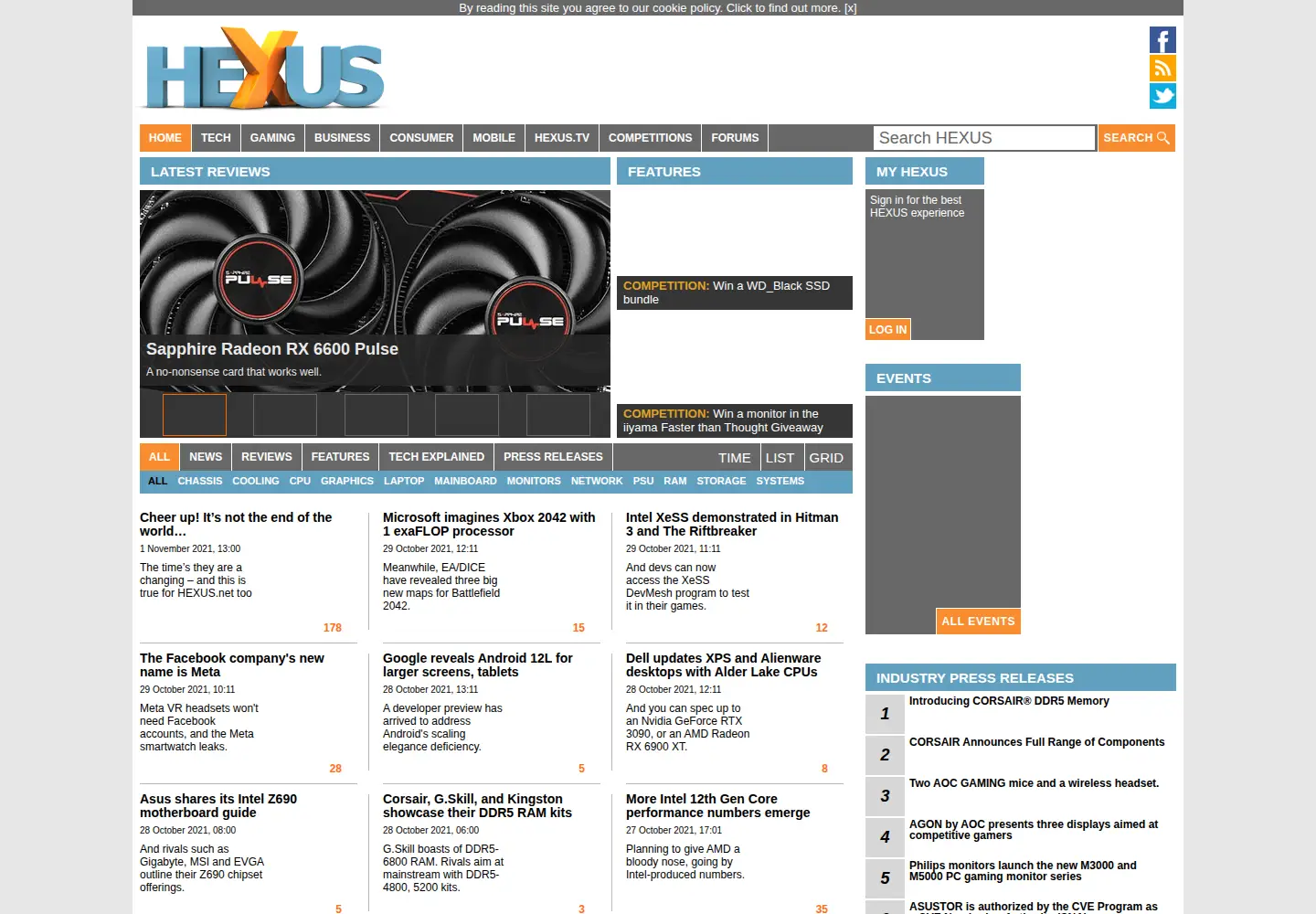Select the HEXUS.TV menu item
The image size is (1316, 914).
(562, 138)
